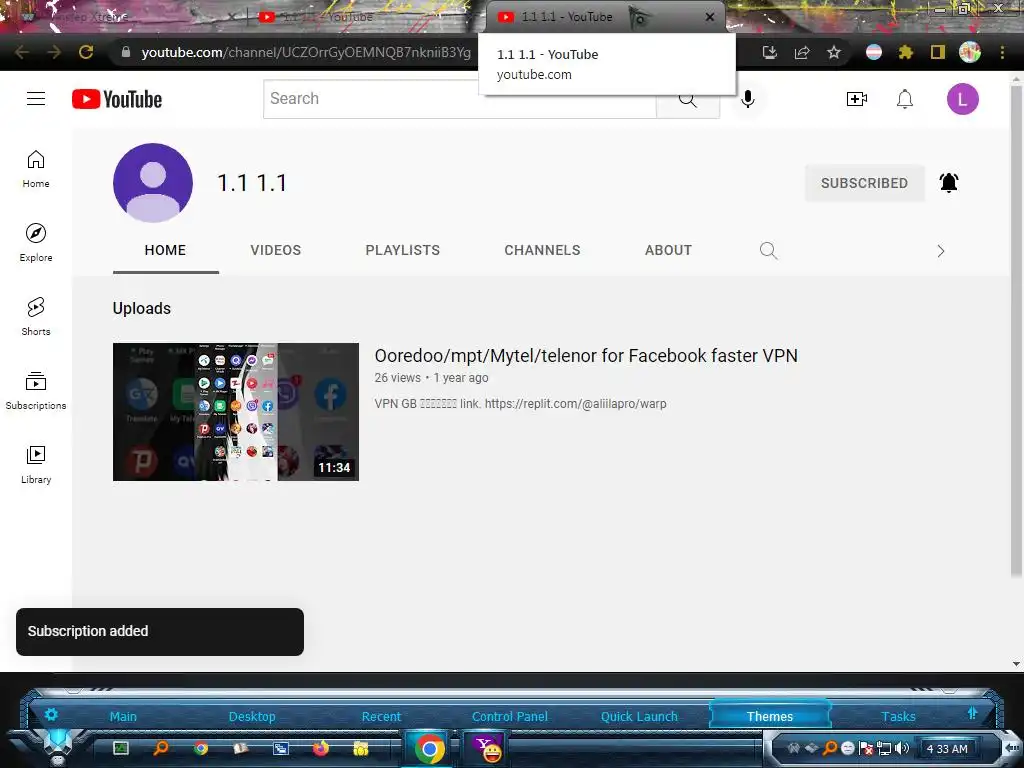The width and height of the screenshot is (1024, 768).
Task: Click the volume speaker tray icon
Action: [x=903, y=748]
